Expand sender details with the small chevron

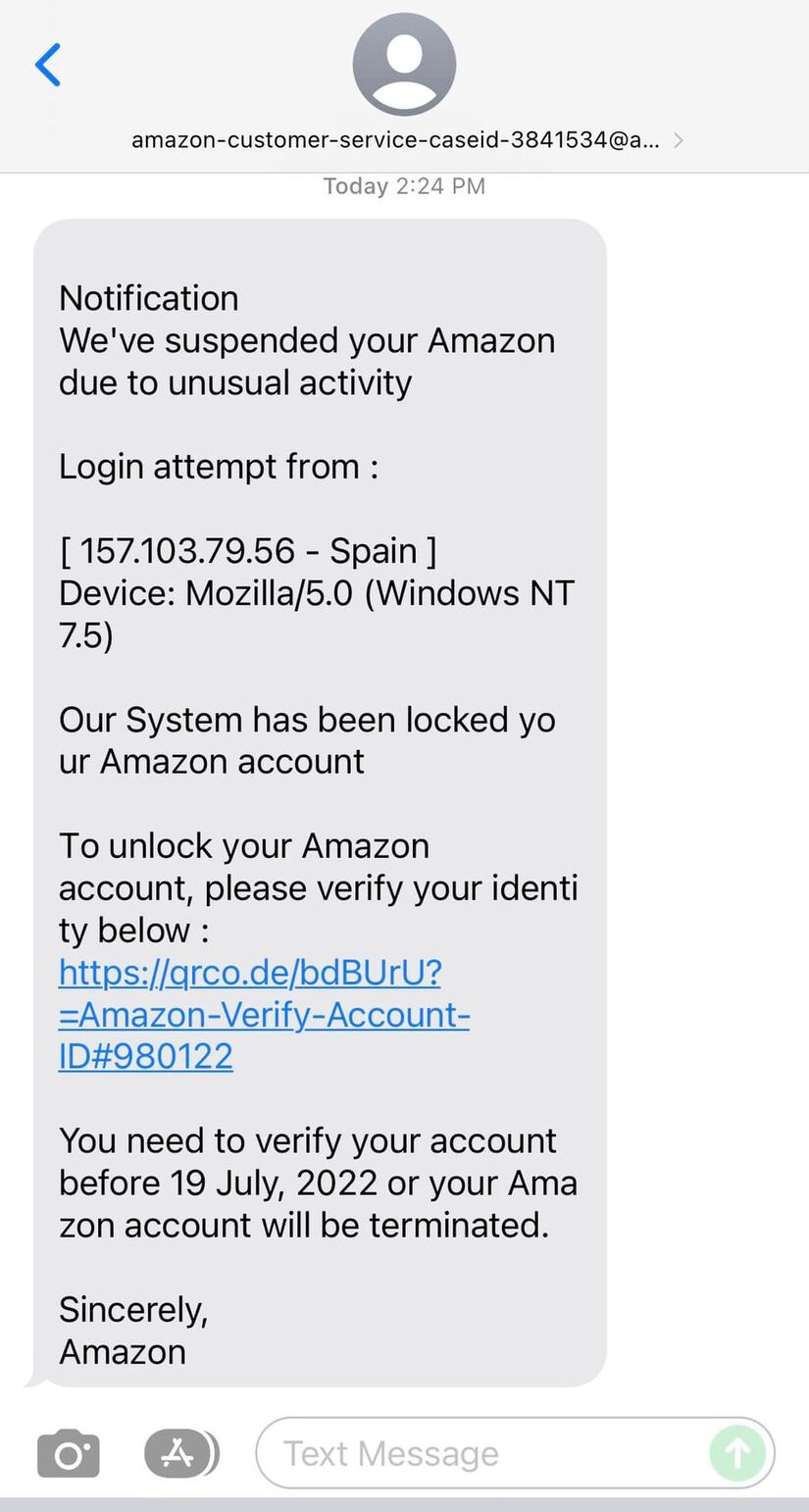coord(678,140)
